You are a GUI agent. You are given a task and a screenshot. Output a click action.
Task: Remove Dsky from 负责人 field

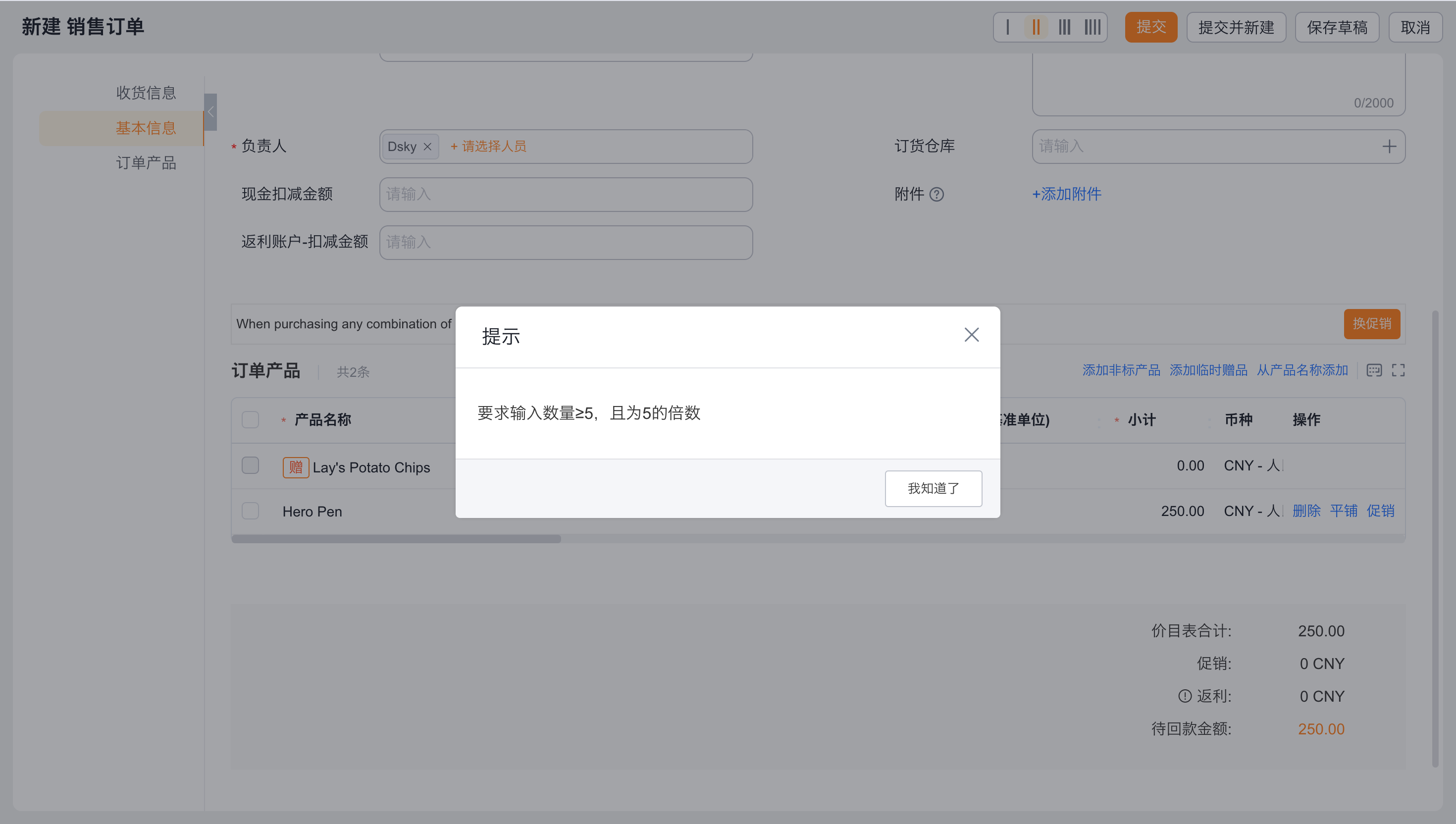pyautogui.click(x=427, y=147)
